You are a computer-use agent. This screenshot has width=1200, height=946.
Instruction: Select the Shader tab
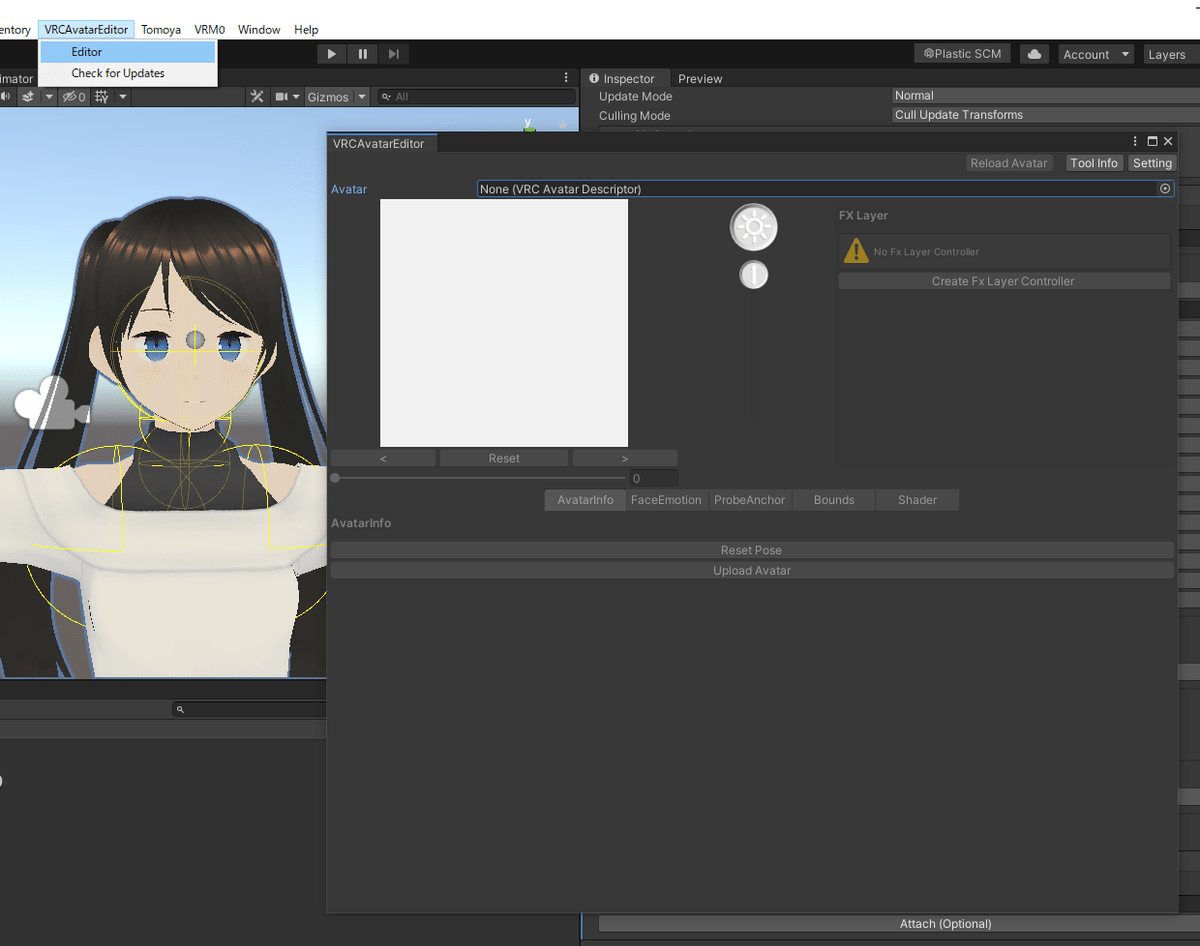(x=917, y=500)
